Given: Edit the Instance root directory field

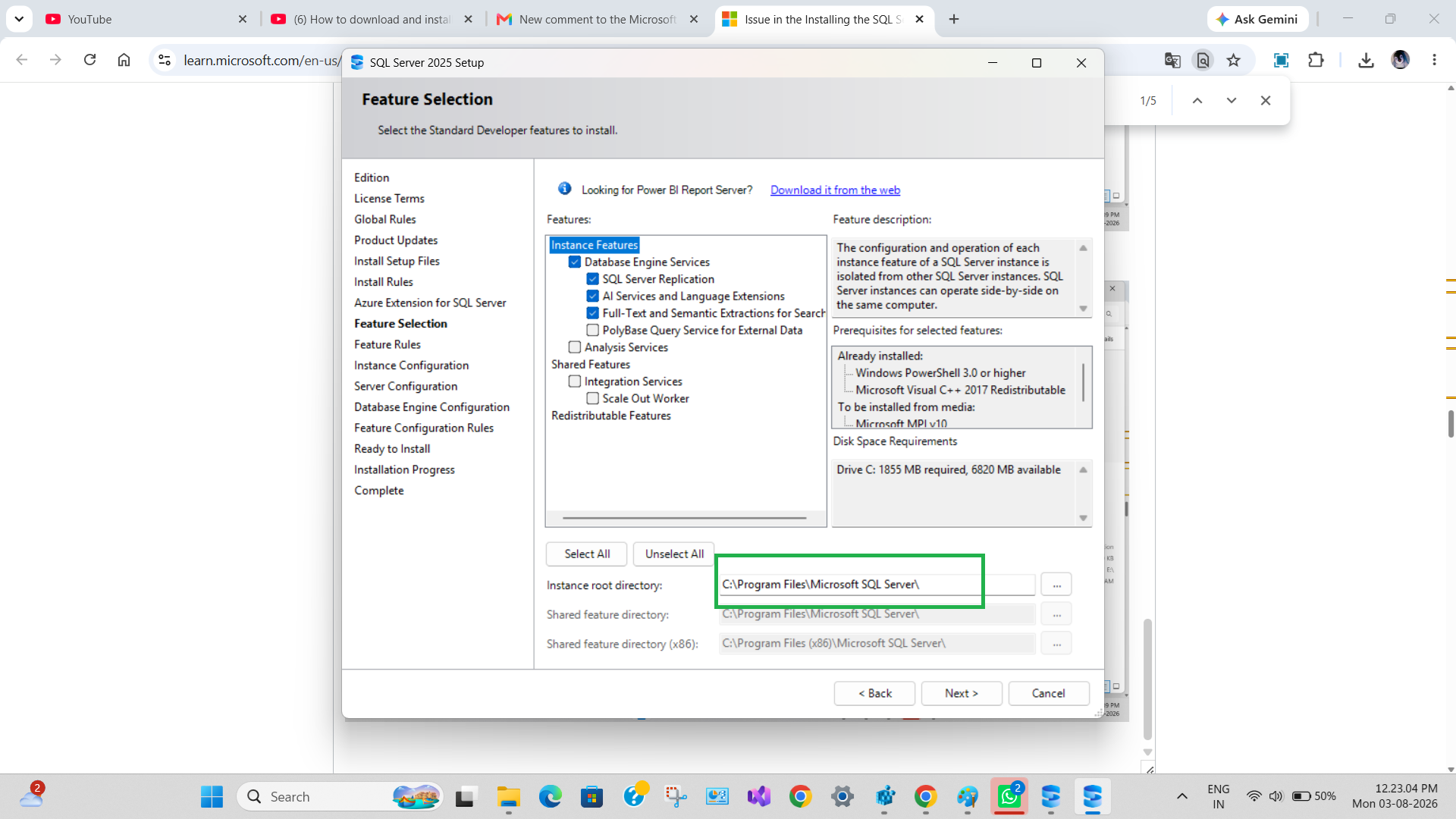Looking at the screenshot, I should 877,584.
